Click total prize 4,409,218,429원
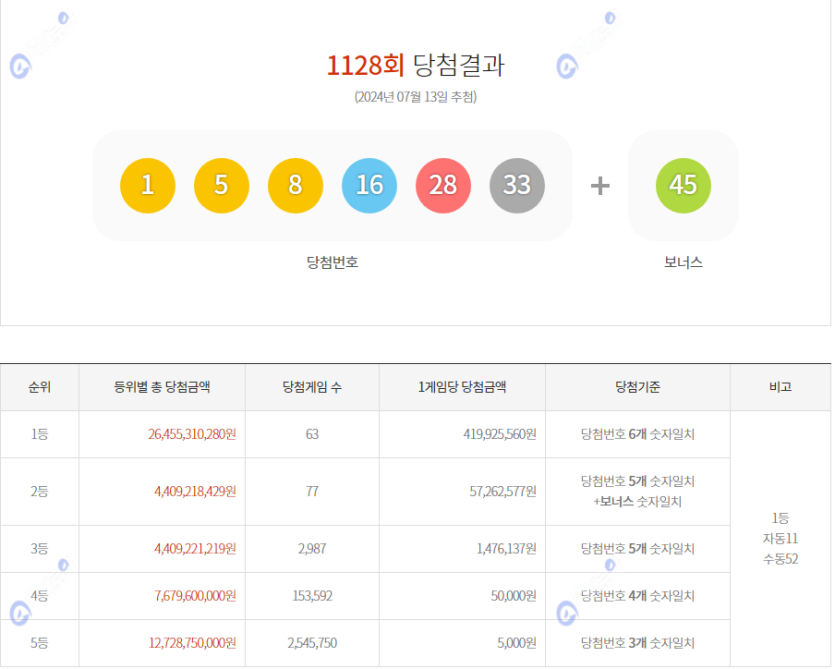Viewport: 835px width, 669px height. (195, 491)
